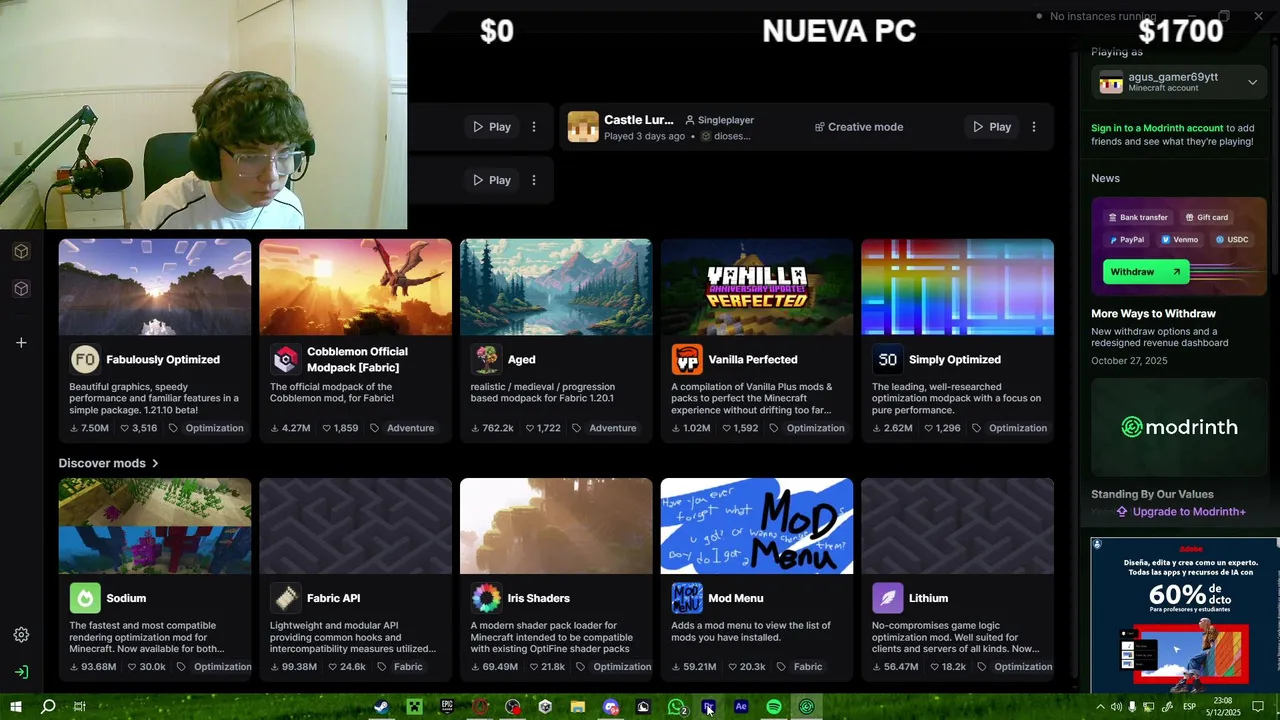
Task: Open the Iris Shaders thumbnail image
Action: pos(556,526)
